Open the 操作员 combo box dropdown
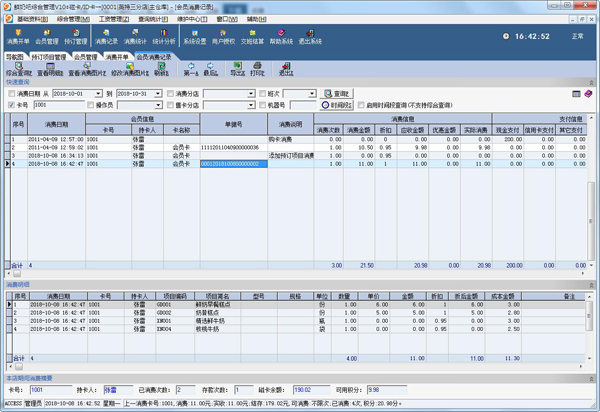The image size is (600, 412). (158, 105)
